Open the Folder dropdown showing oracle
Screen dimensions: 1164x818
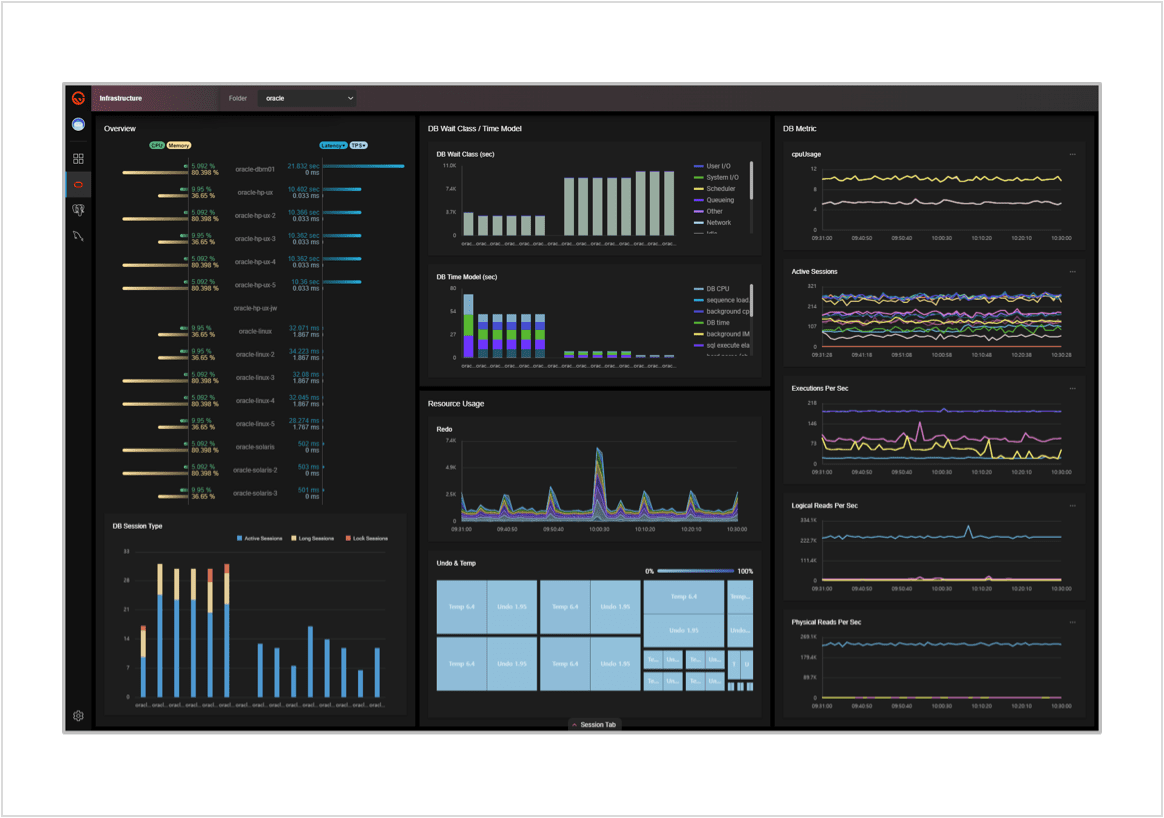[308, 99]
